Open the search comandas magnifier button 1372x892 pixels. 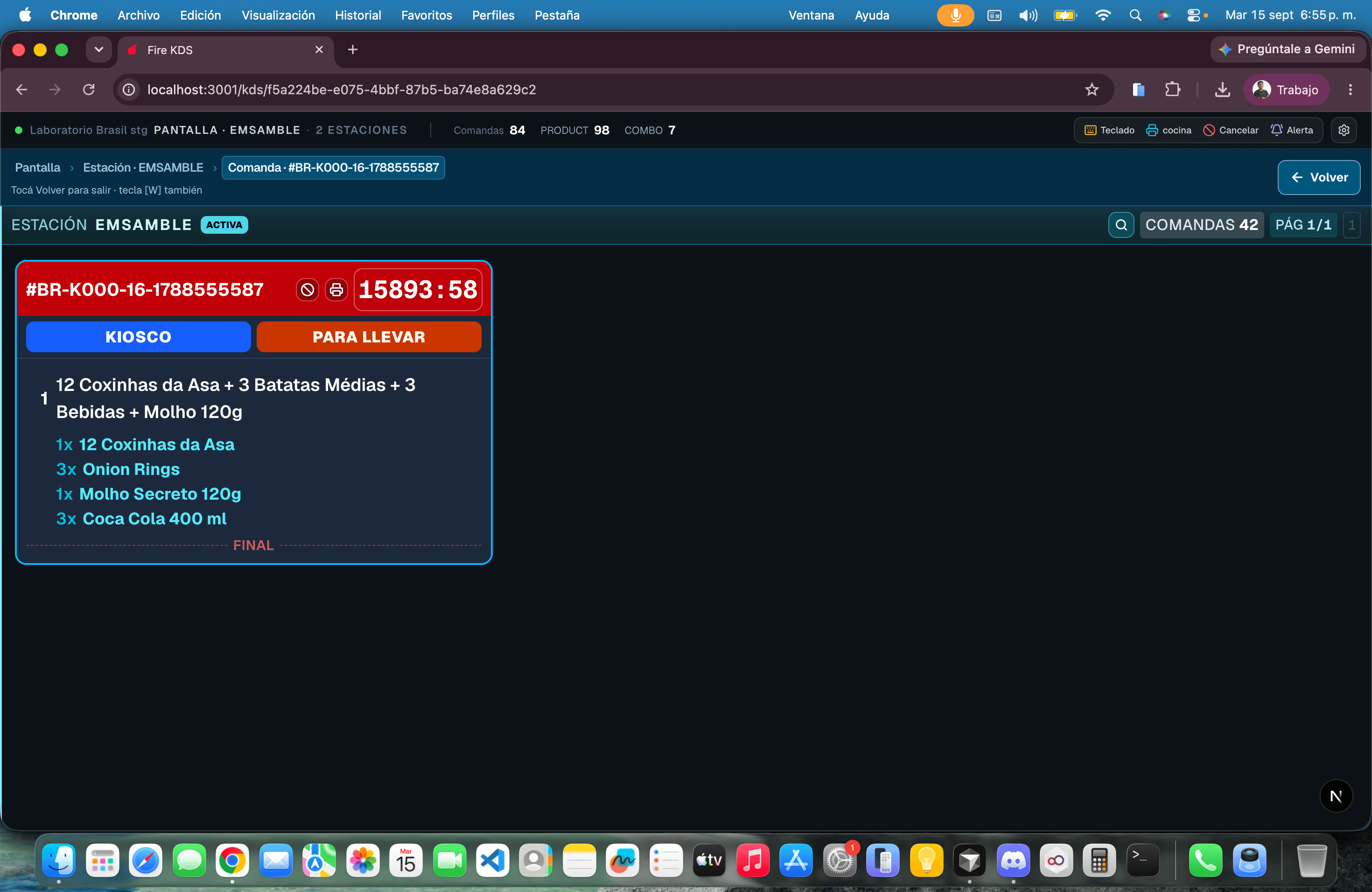pyautogui.click(x=1120, y=225)
